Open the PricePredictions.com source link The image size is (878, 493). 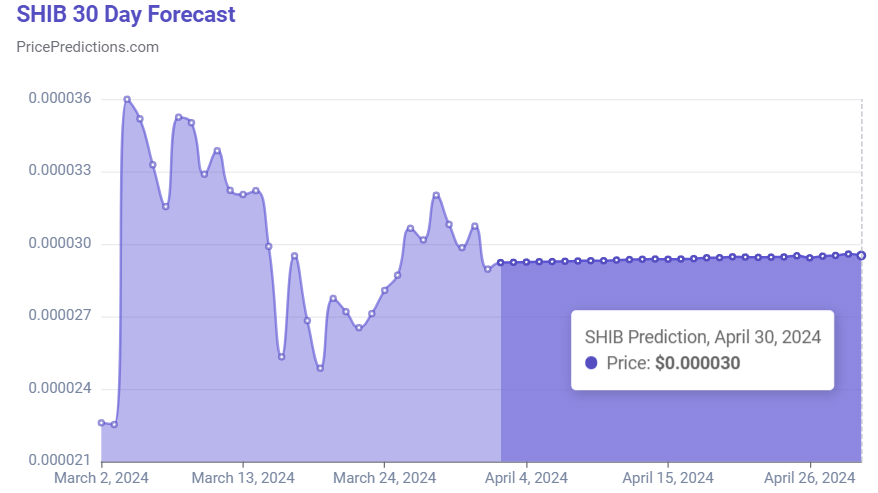(88, 47)
